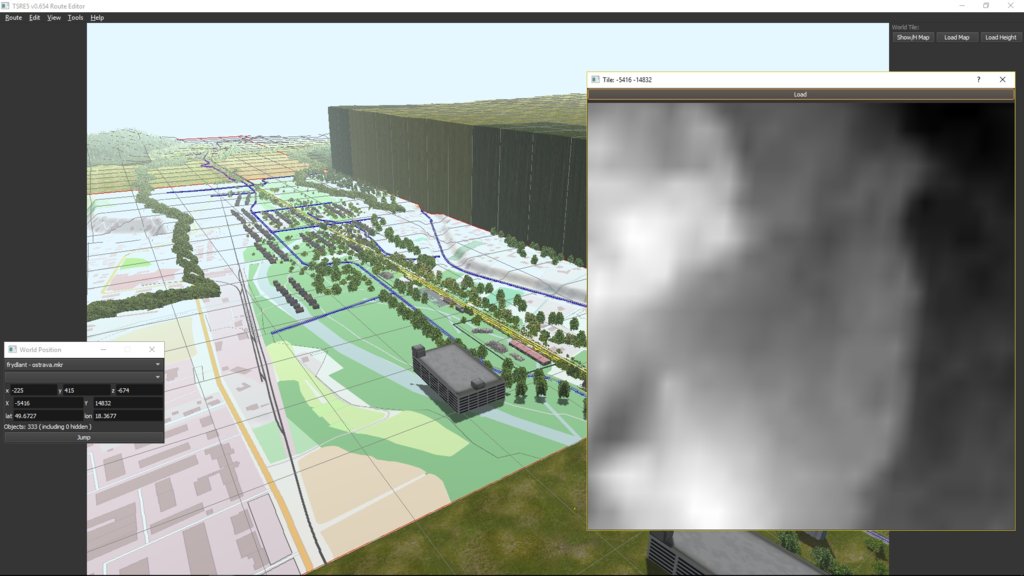Expand the frydlant - ostrava.mkr dropdown
This screenshot has width=1024, height=576.
tap(84, 365)
